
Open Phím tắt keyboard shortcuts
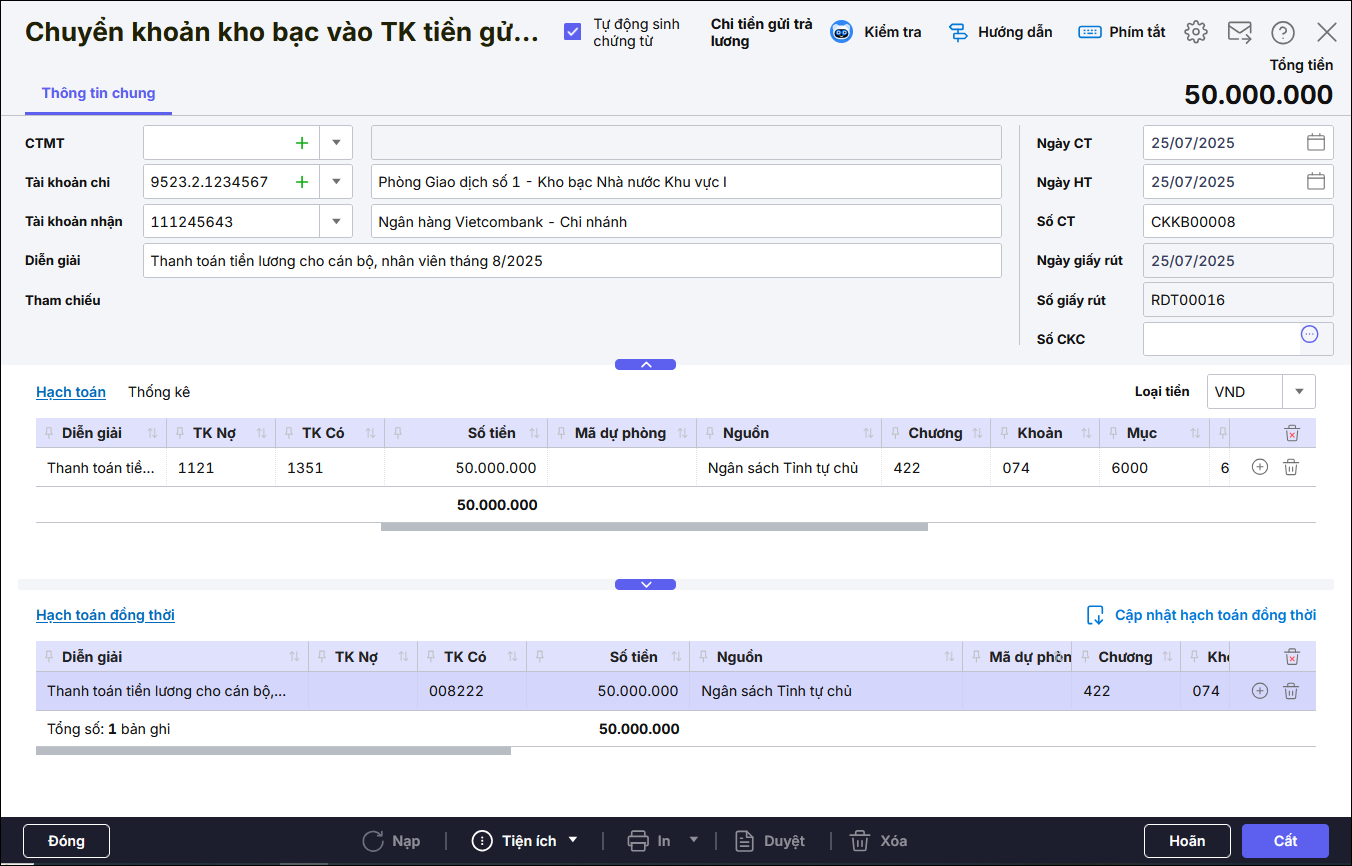[x=1122, y=32]
